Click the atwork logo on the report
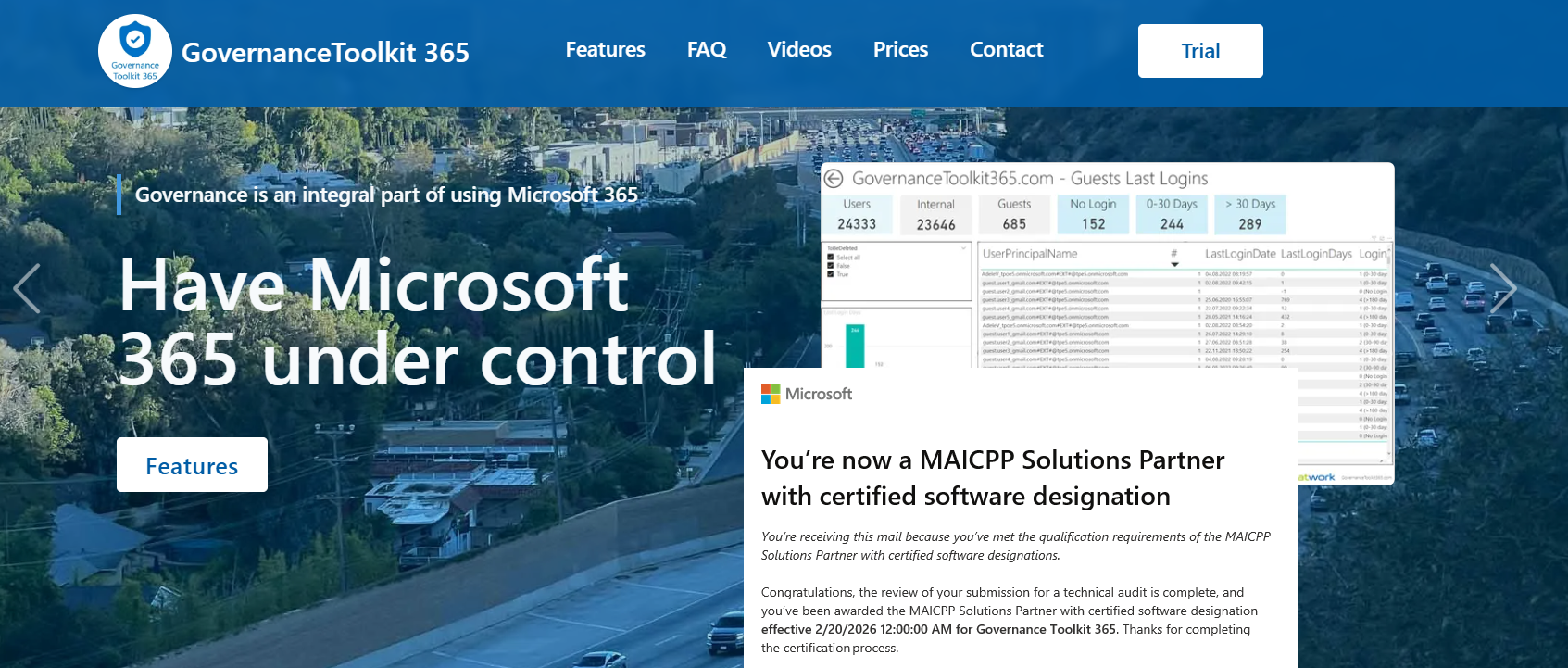Image resolution: width=1568 pixels, height=668 pixels. coord(1316,478)
